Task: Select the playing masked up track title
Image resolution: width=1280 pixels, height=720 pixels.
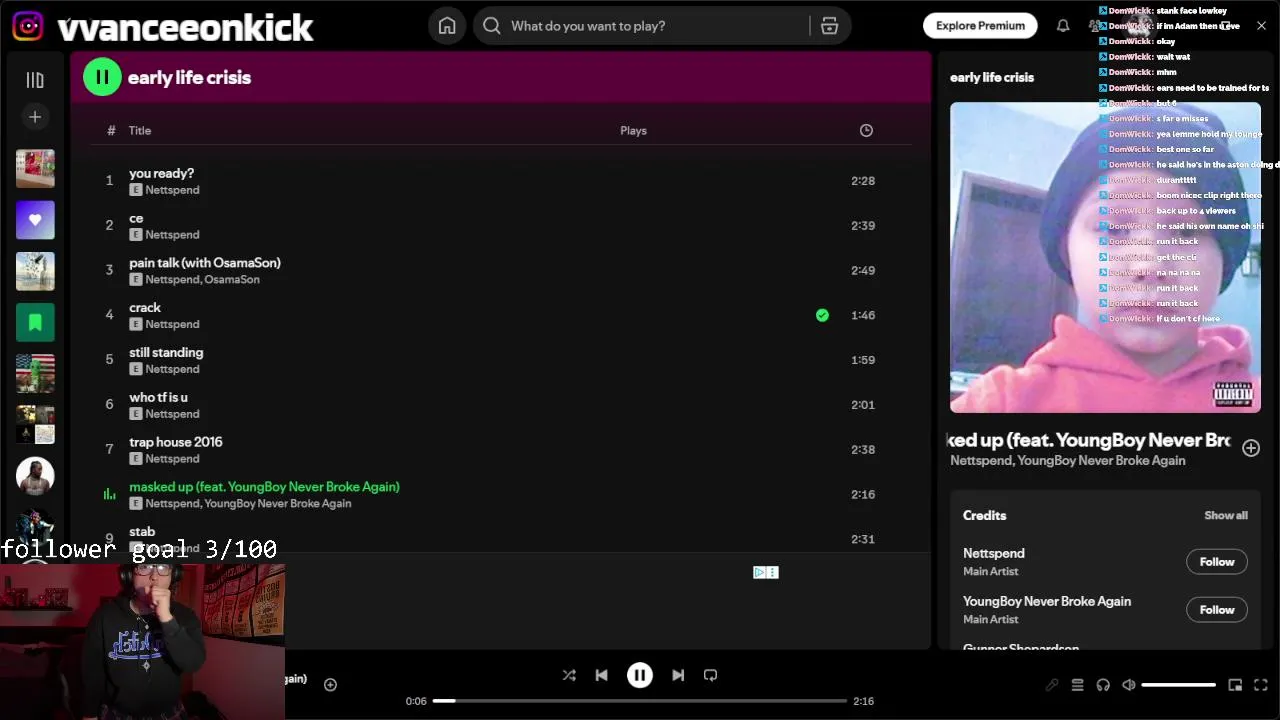Action: [x=264, y=487]
